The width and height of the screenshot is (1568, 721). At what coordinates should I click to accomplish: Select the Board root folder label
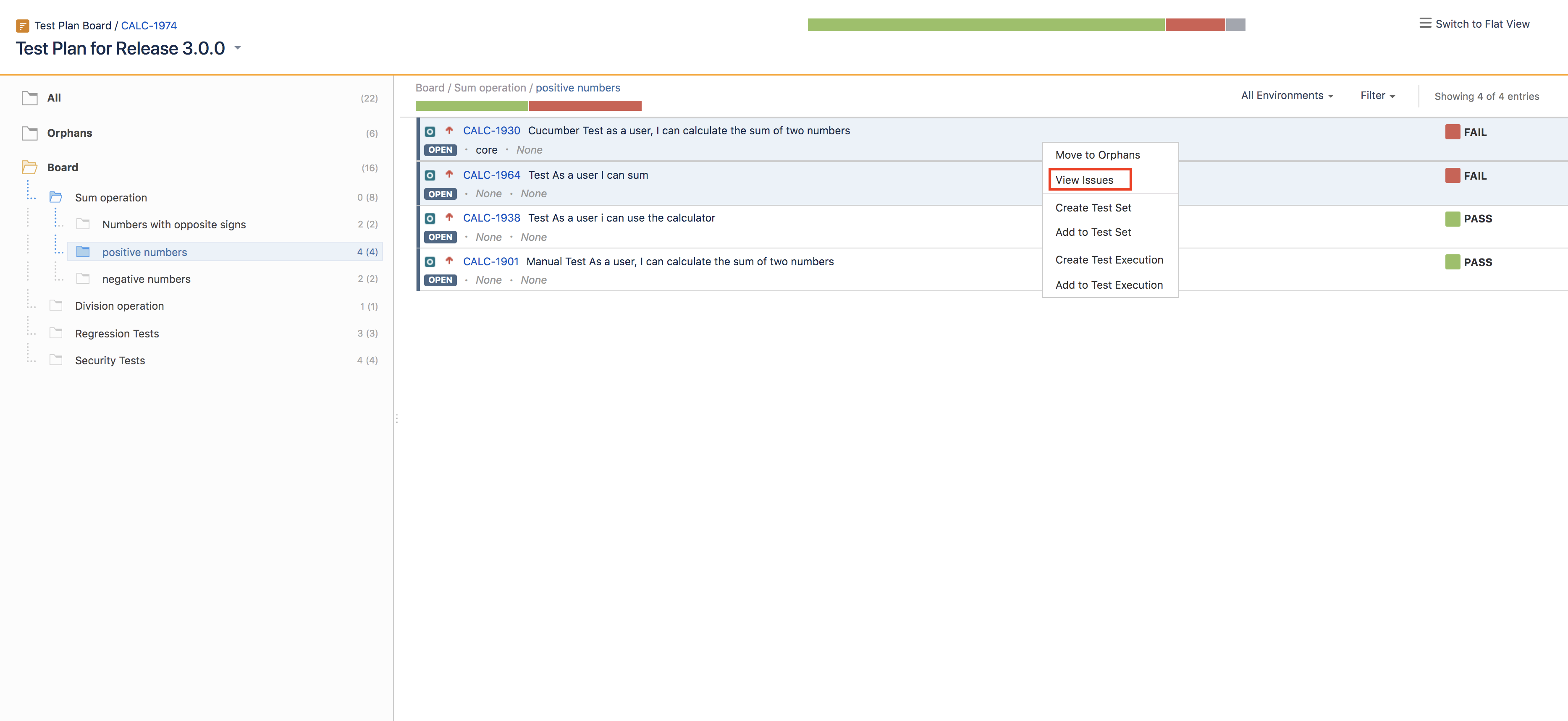tap(63, 167)
